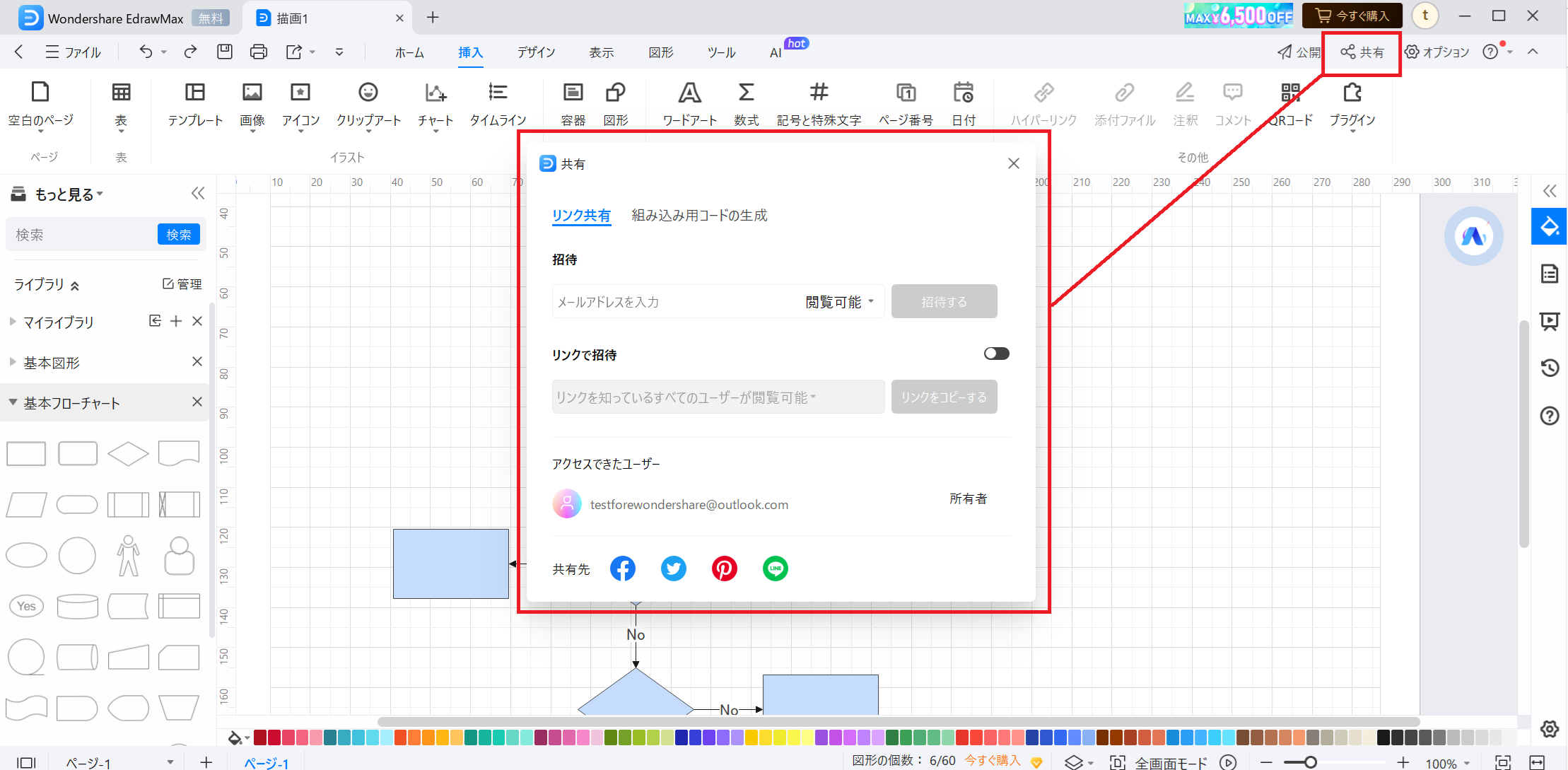
Task: Insert a 容器 container
Action: 573,105
